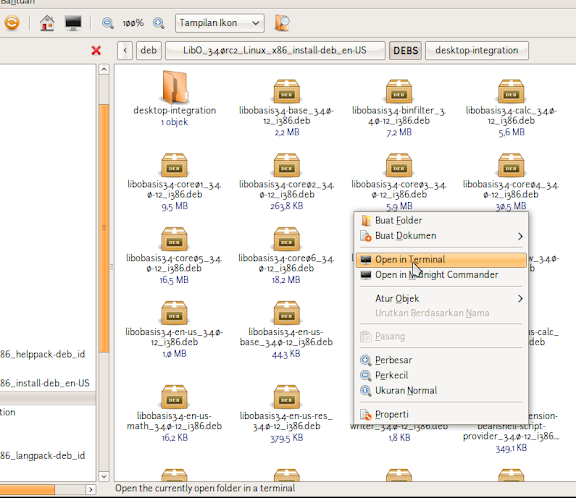Open the Computer monitor toolbar icon
The image size is (576, 498).
[x=73, y=23]
